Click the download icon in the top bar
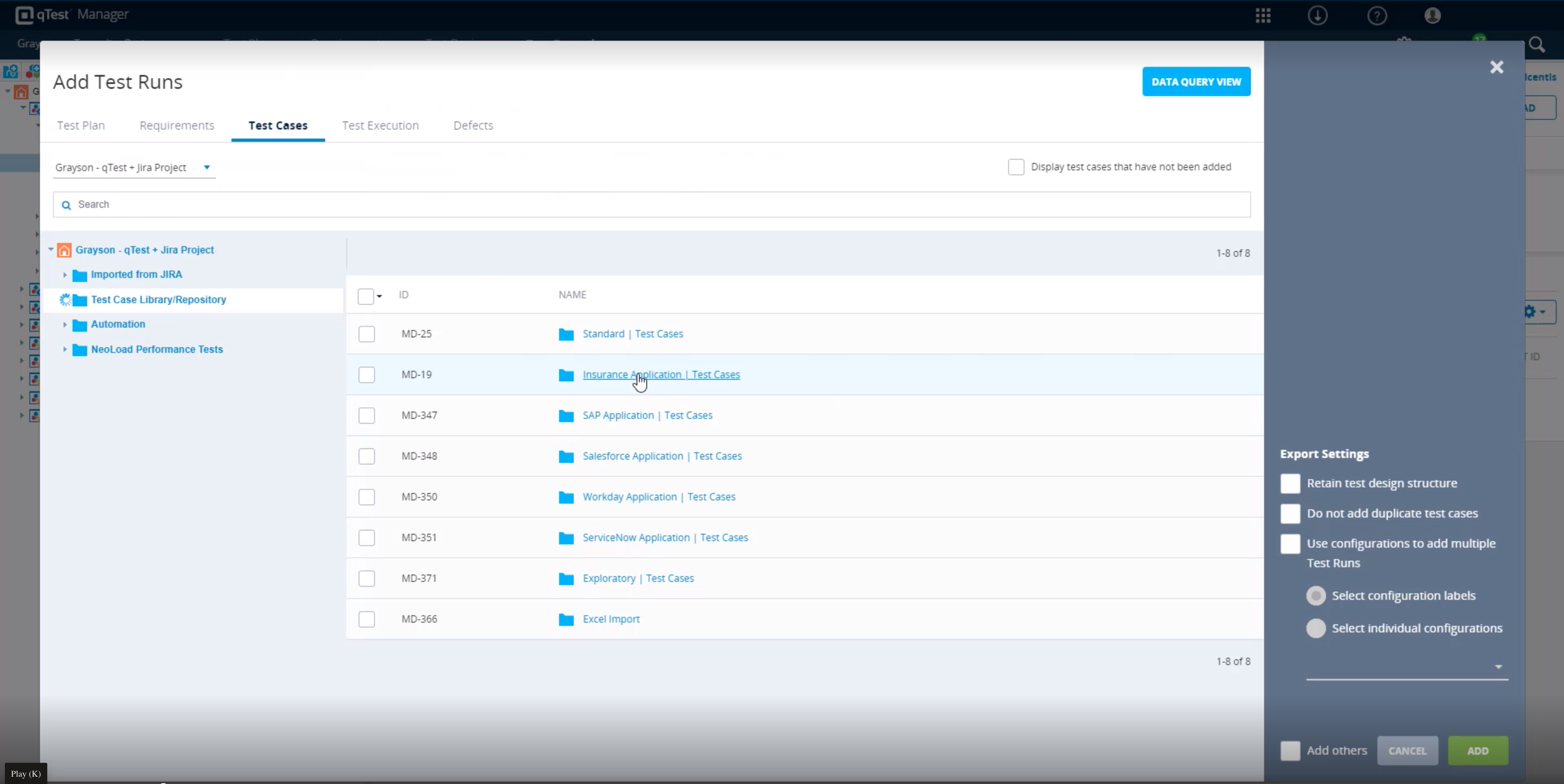This screenshot has height=784, width=1564. point(1317,15)
